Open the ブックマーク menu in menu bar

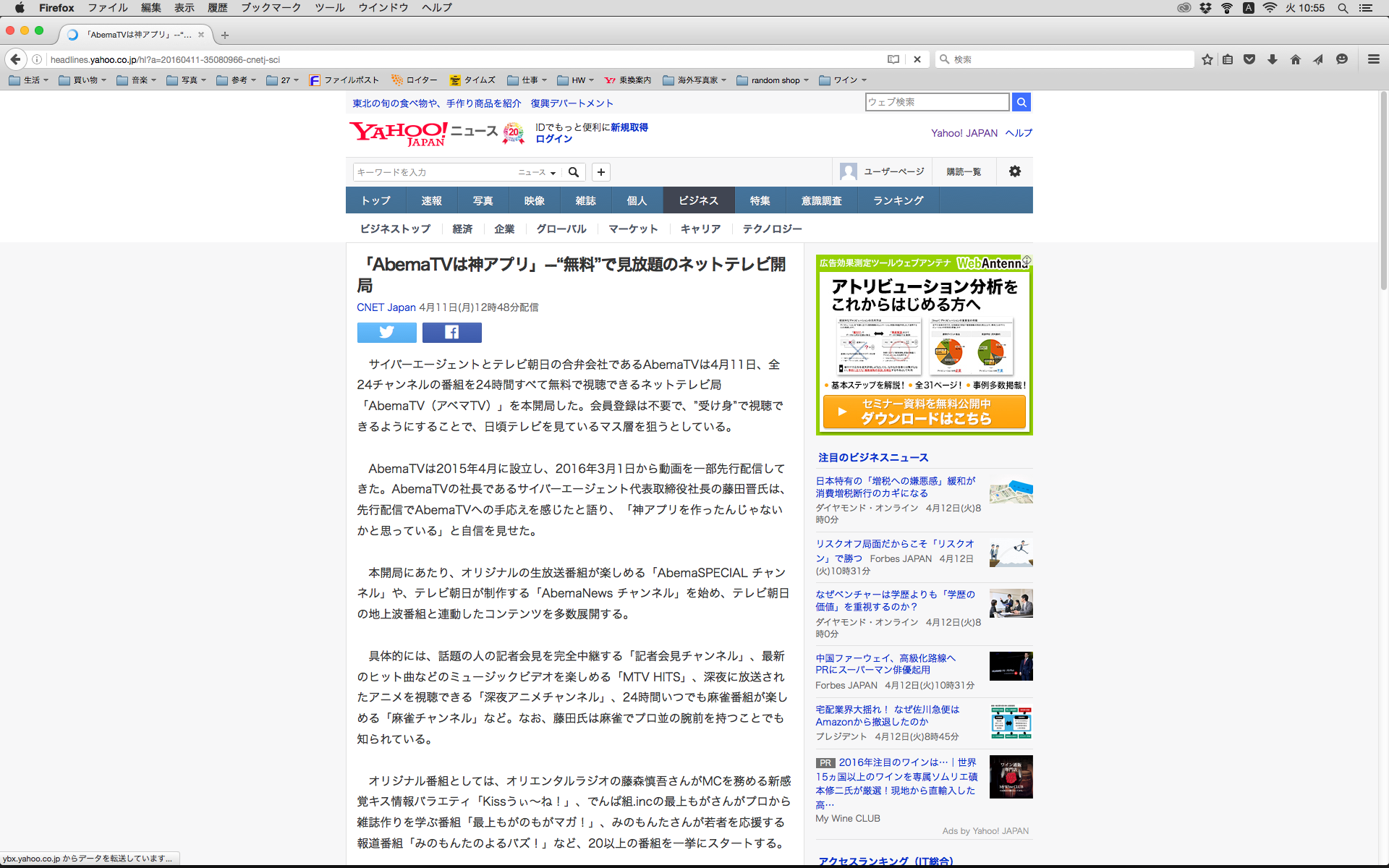point(271,7)
